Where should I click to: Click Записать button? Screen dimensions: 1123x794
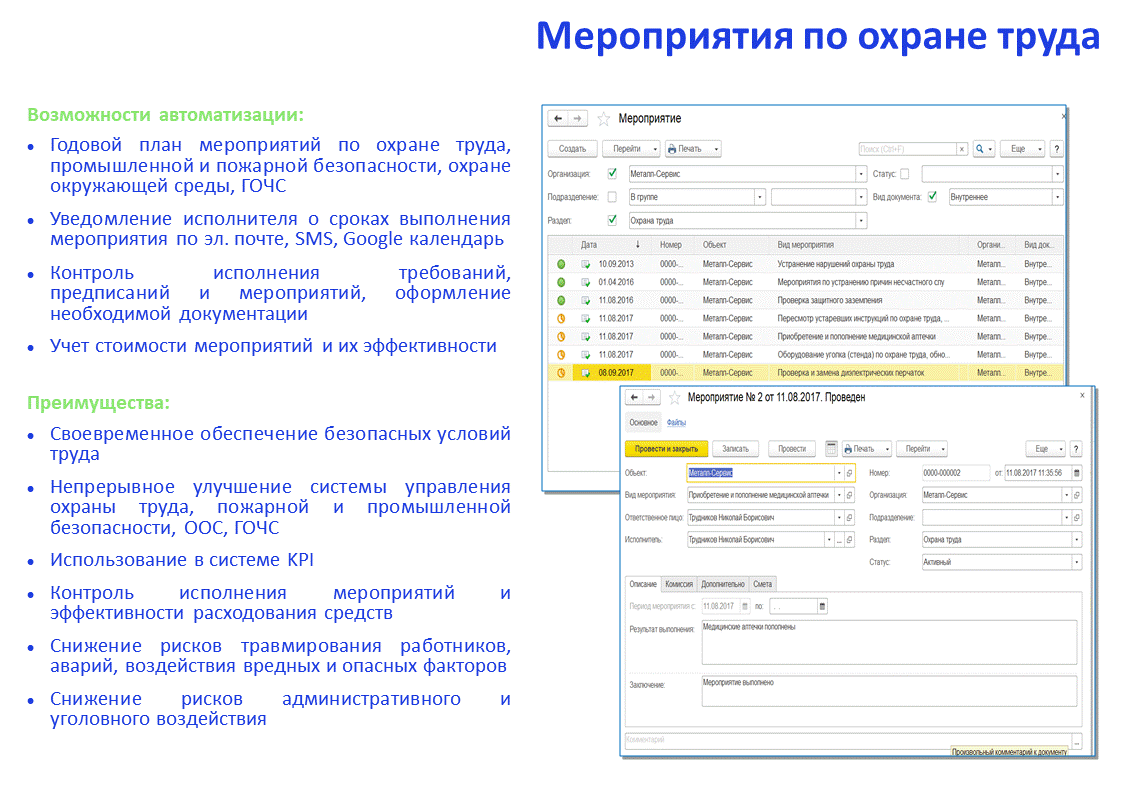click(736, 449)
